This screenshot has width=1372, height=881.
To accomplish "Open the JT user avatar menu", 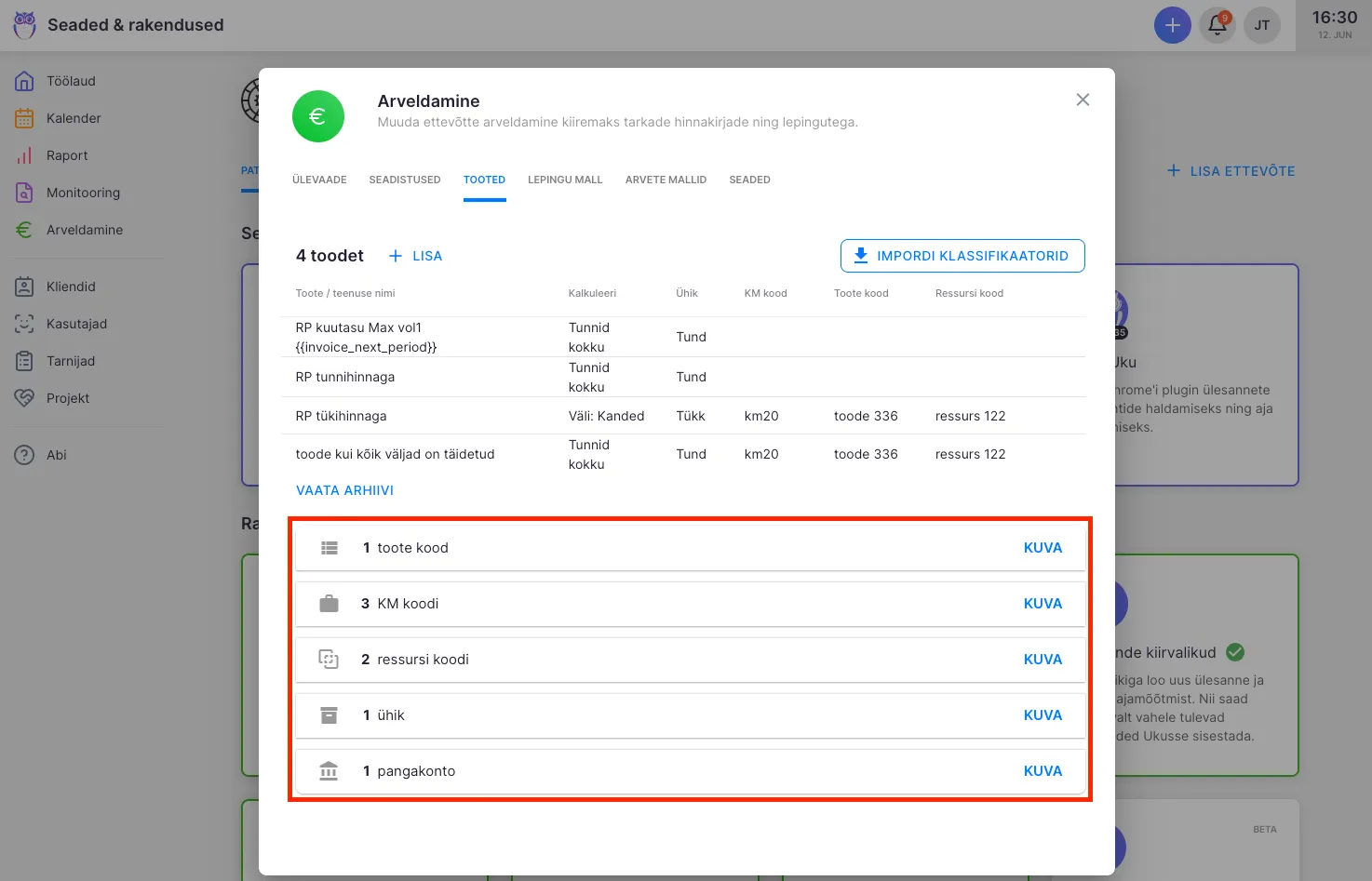I will tap(1261, 25).
